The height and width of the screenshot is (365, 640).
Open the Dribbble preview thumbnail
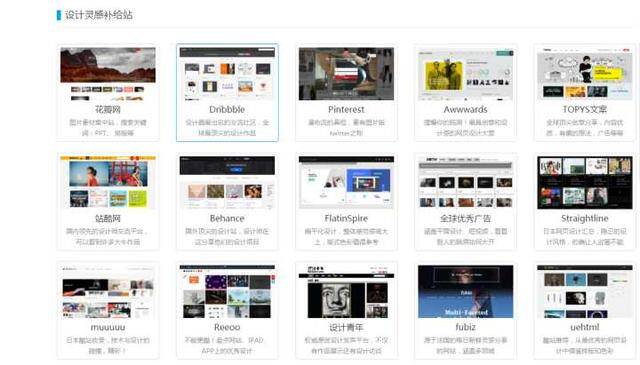[x=227, y=74]
